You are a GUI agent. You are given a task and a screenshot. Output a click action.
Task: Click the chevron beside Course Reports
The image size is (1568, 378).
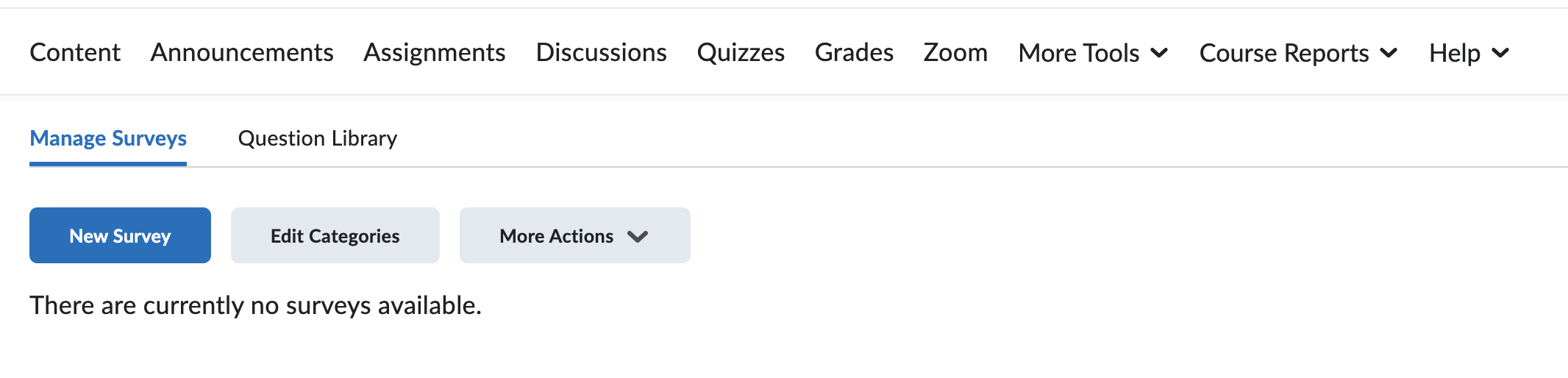[x=1389, y=53]
